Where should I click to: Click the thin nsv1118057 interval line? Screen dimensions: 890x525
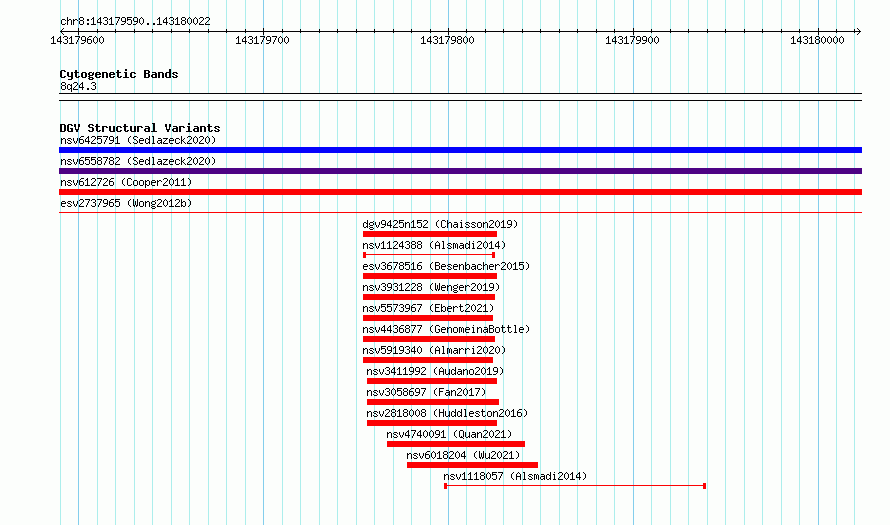coord(575,486)
